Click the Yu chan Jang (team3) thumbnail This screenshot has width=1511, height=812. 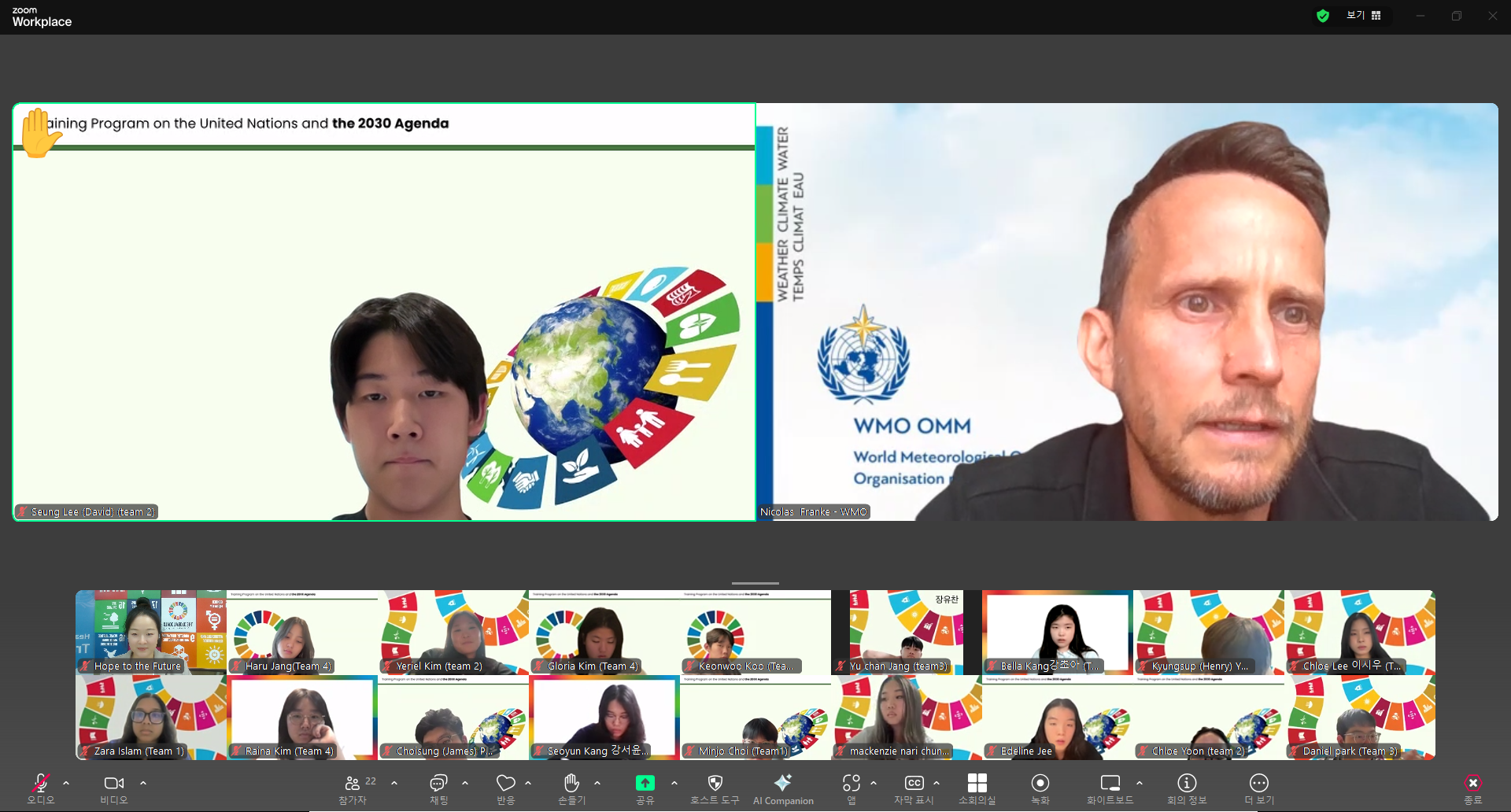[907, 633]
